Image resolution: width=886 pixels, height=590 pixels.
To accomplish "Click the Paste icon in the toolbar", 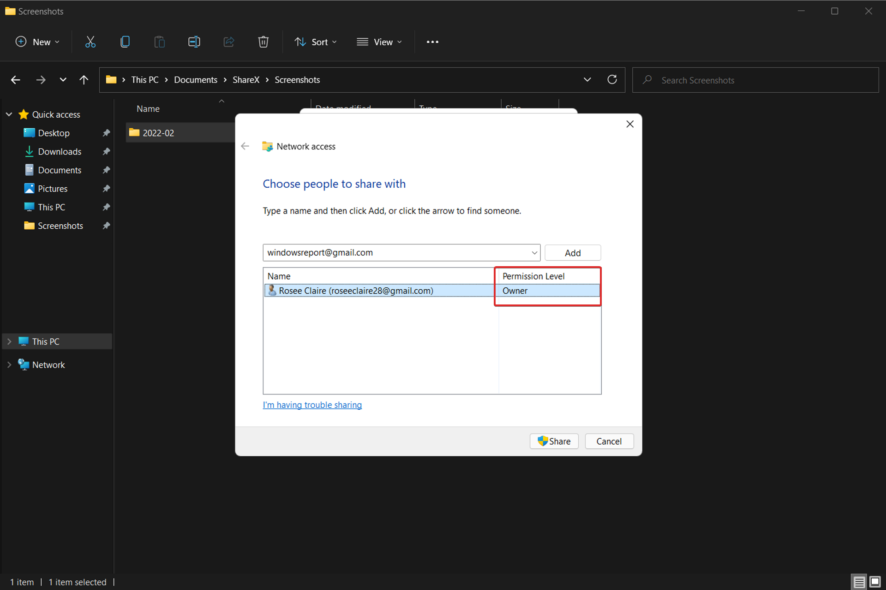I will [x=159, y=41].
